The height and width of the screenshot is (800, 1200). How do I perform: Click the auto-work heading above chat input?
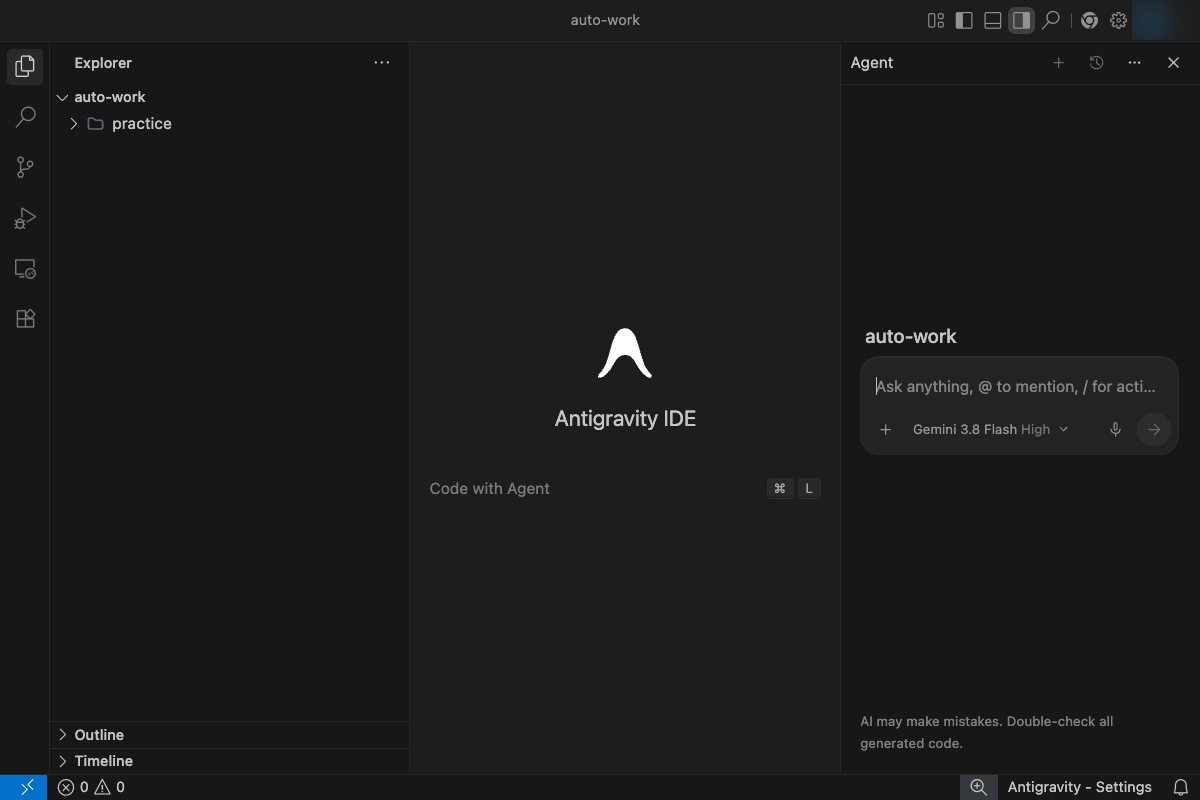[911, 337]
